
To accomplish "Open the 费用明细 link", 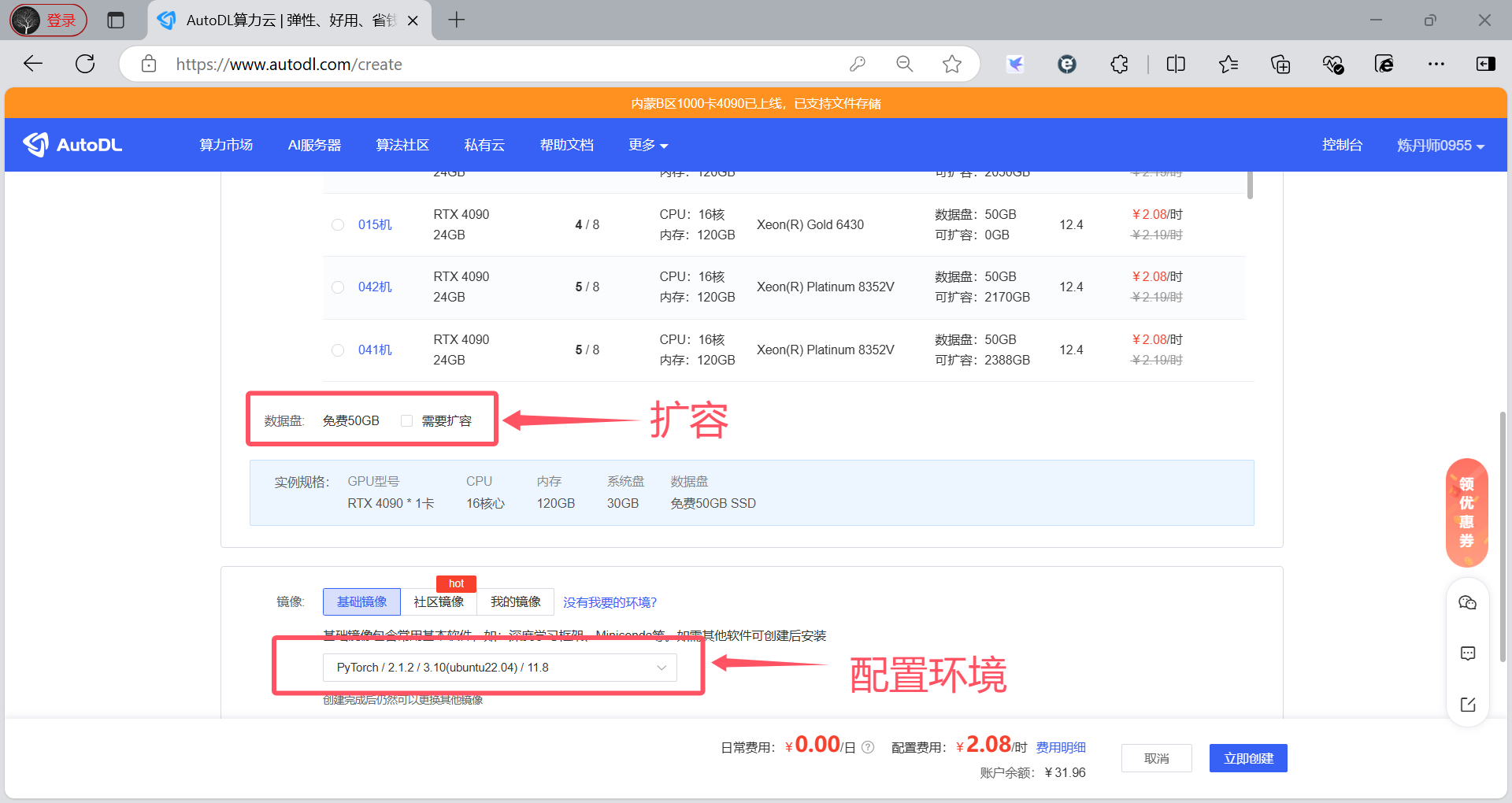I will click(1061, 747).
